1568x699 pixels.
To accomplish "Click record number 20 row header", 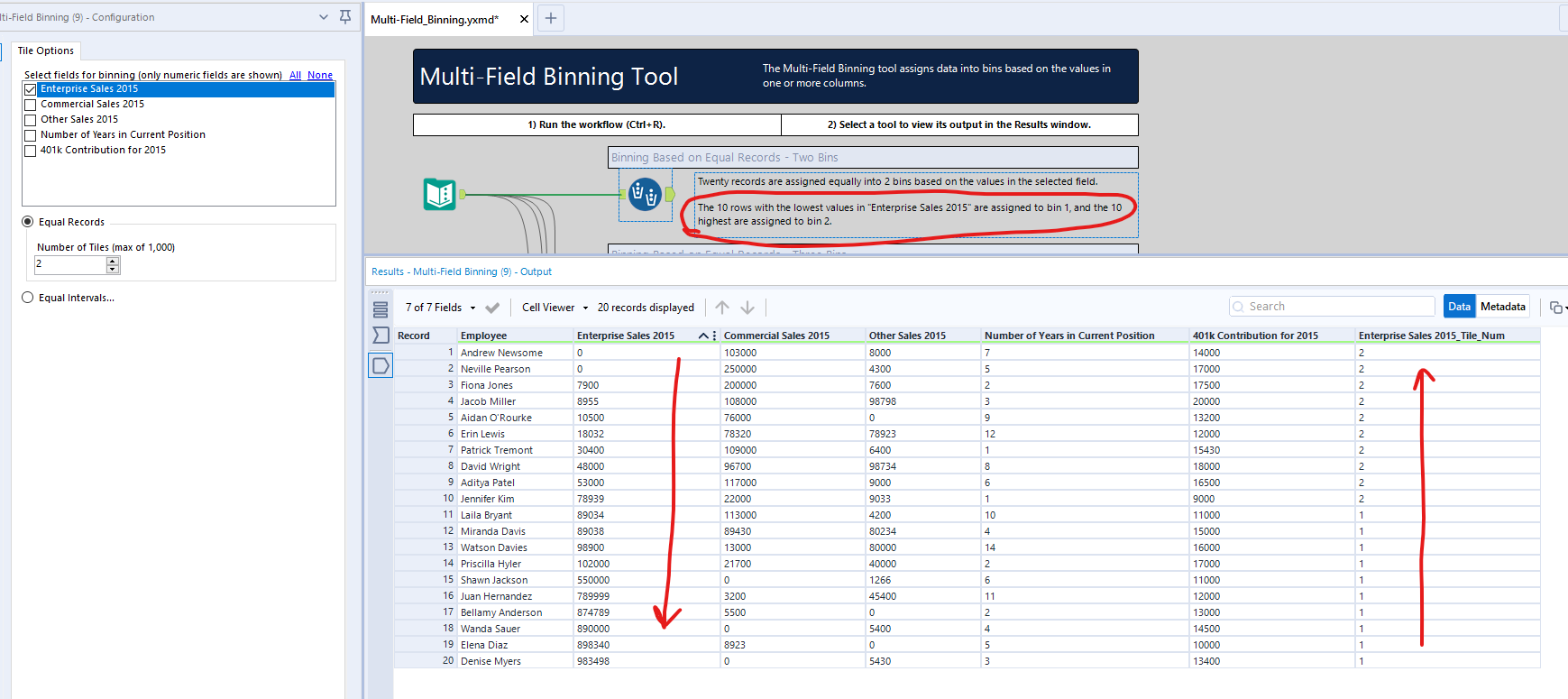I will 426,661.
